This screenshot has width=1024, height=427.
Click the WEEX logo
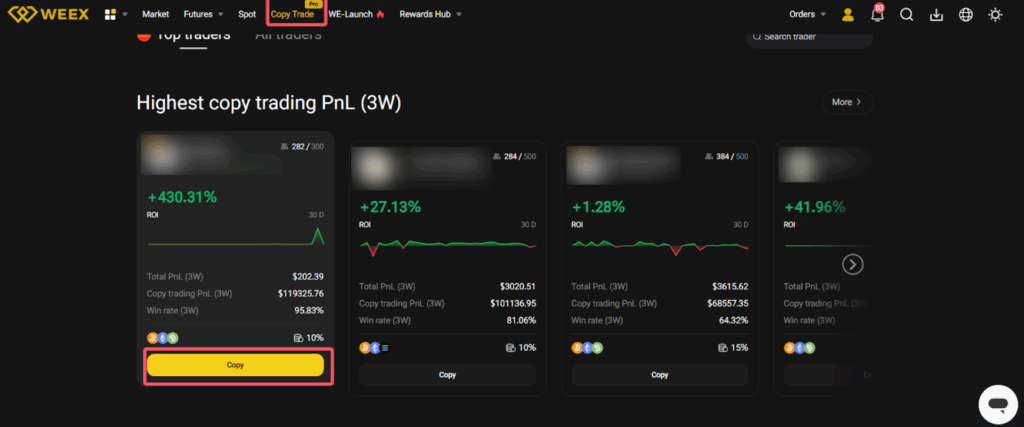(x=48, y=15)
